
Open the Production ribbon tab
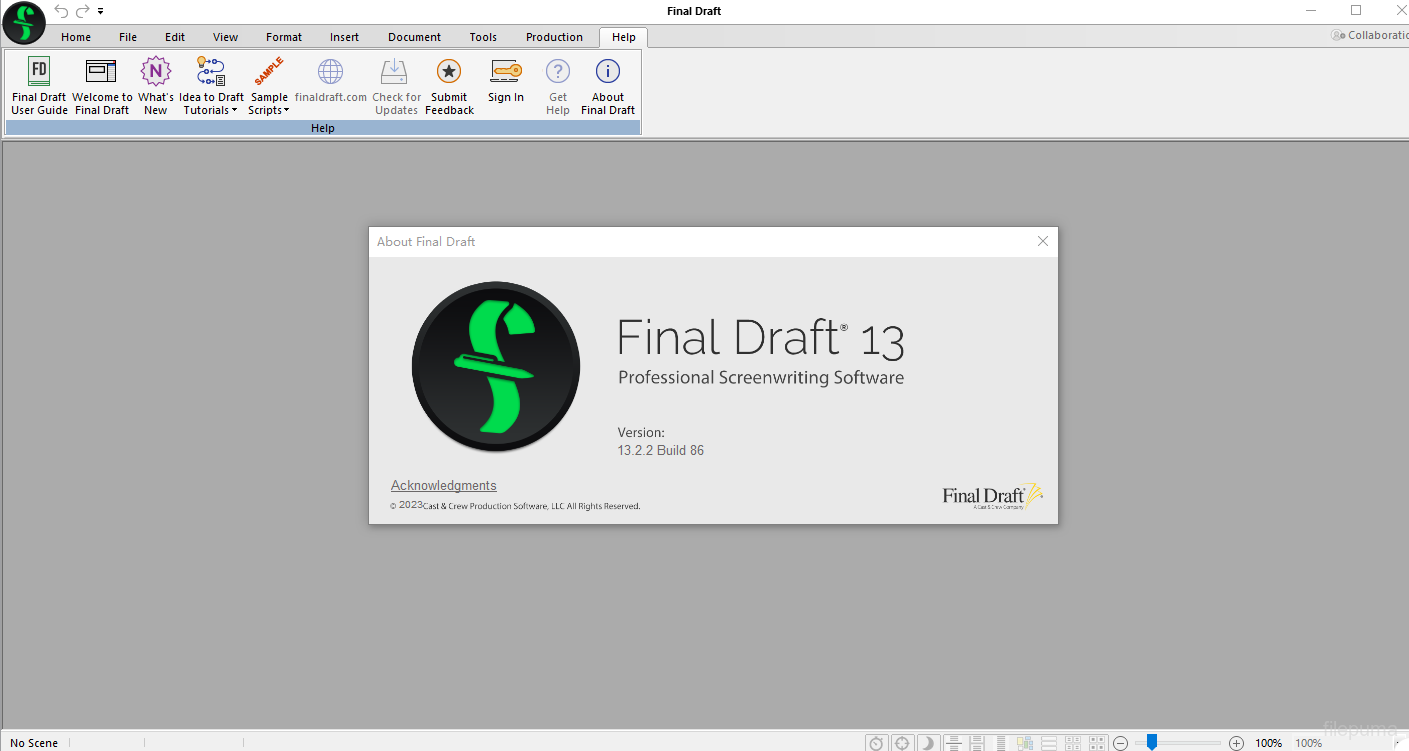click(x=554, y=37)
